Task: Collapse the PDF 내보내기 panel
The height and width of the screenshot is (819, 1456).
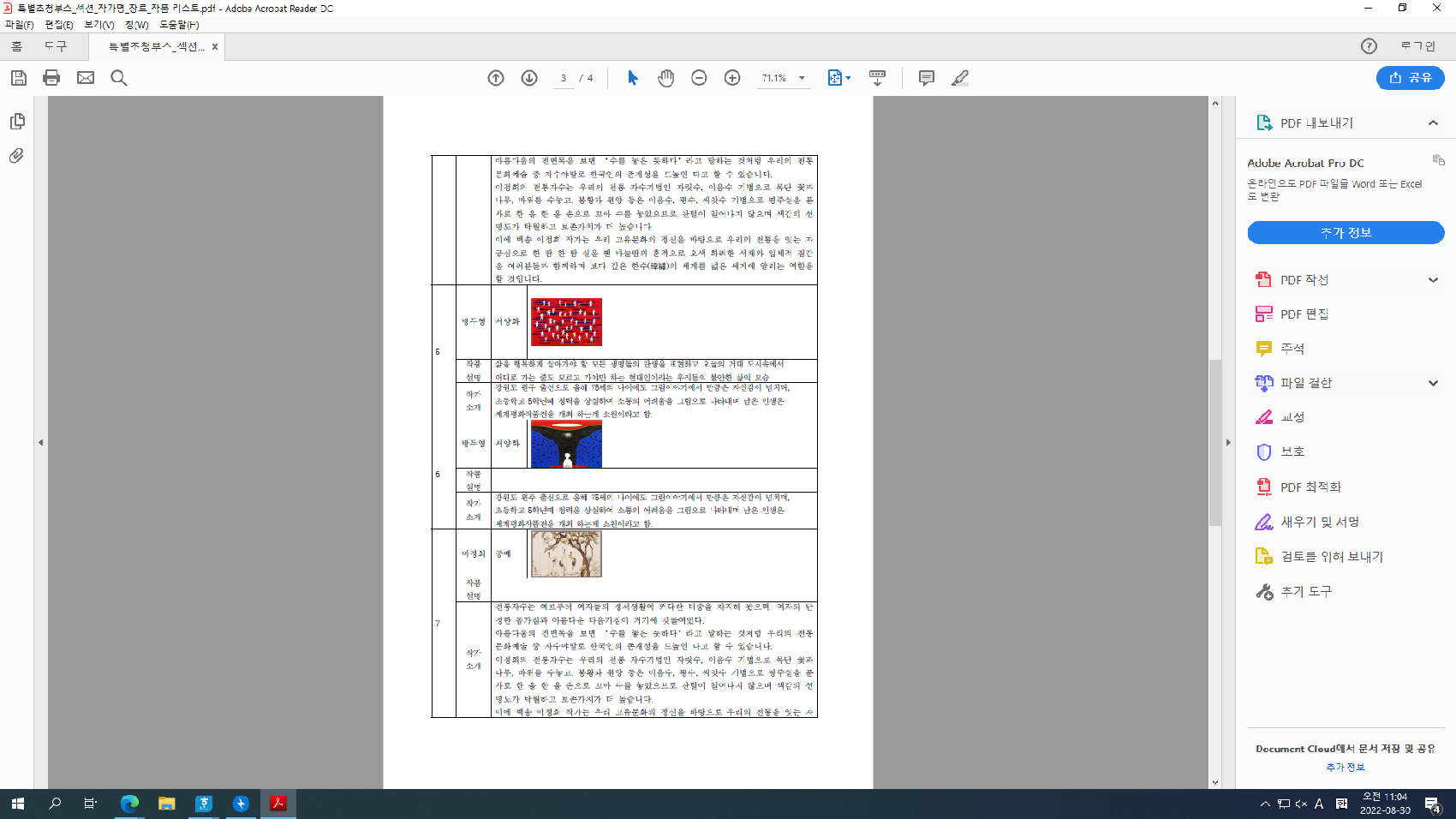Action: tap(1433, 123)
